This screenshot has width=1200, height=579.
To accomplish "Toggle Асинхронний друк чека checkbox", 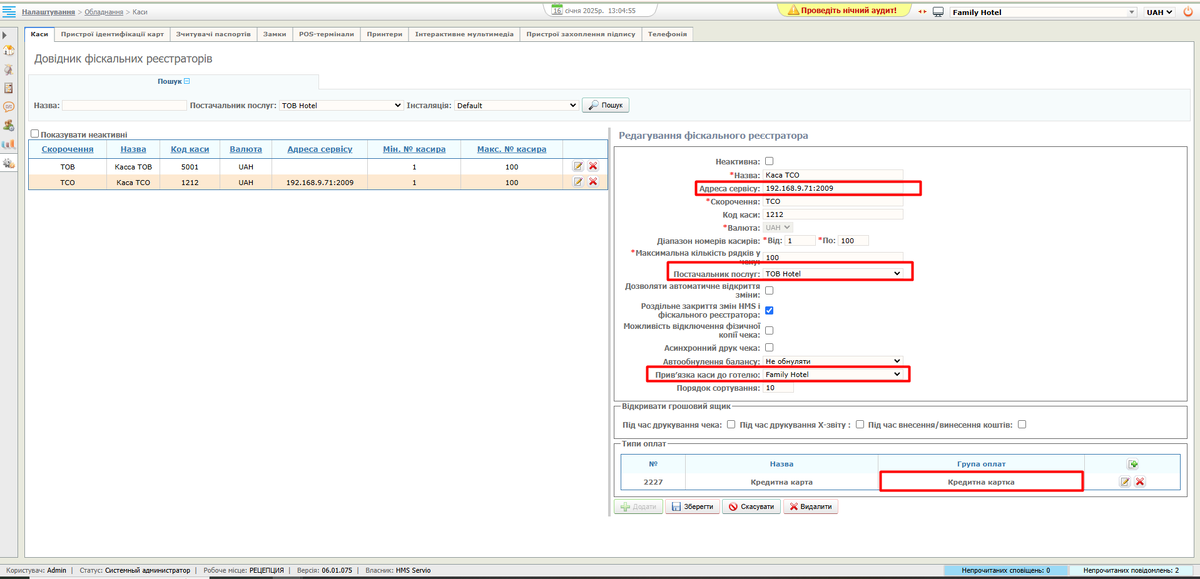I will pyautogui.click(x=769, y=347).
